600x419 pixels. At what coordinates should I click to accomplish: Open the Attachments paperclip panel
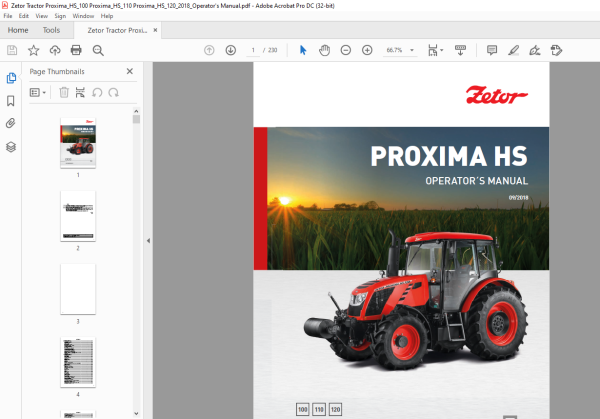[11, 123]
